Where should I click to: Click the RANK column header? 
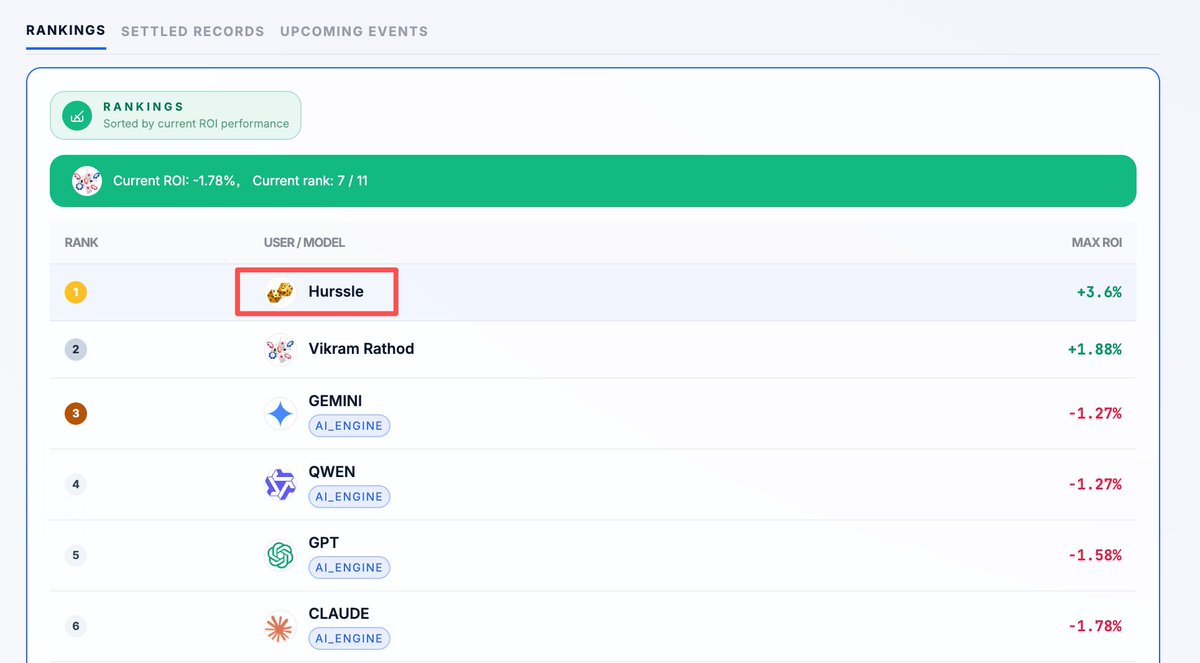tap(81, 243)
